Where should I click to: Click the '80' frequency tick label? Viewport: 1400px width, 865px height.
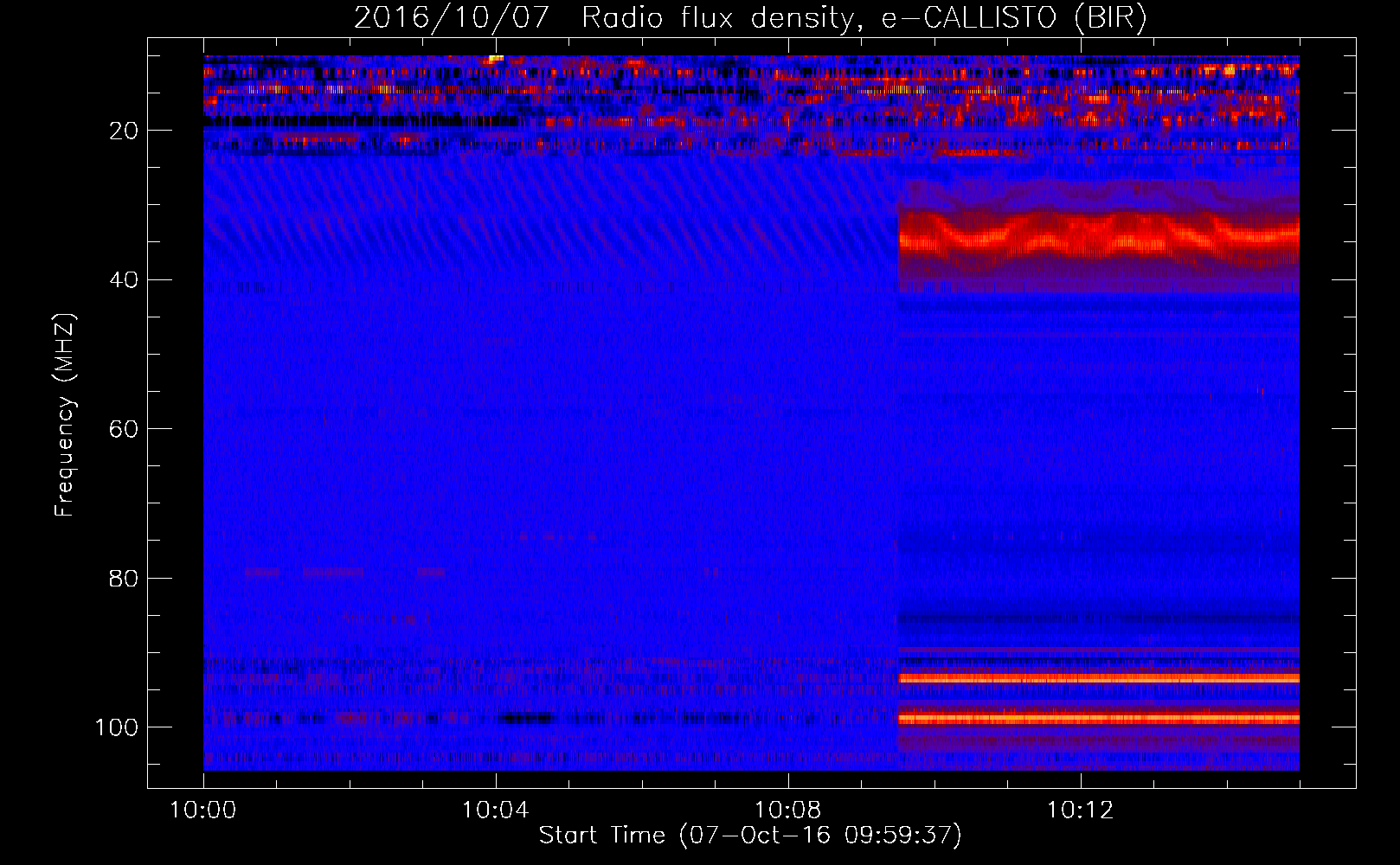click(x=125, y=578)
